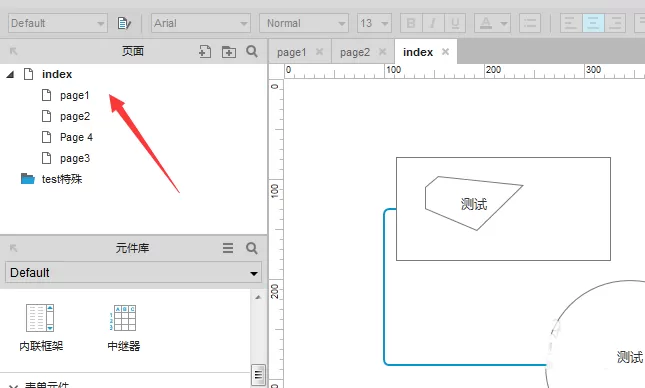This screenshot has width=645, height=388.
Task: Select the 中继器 repeater widget
Action: coord(124,328)
